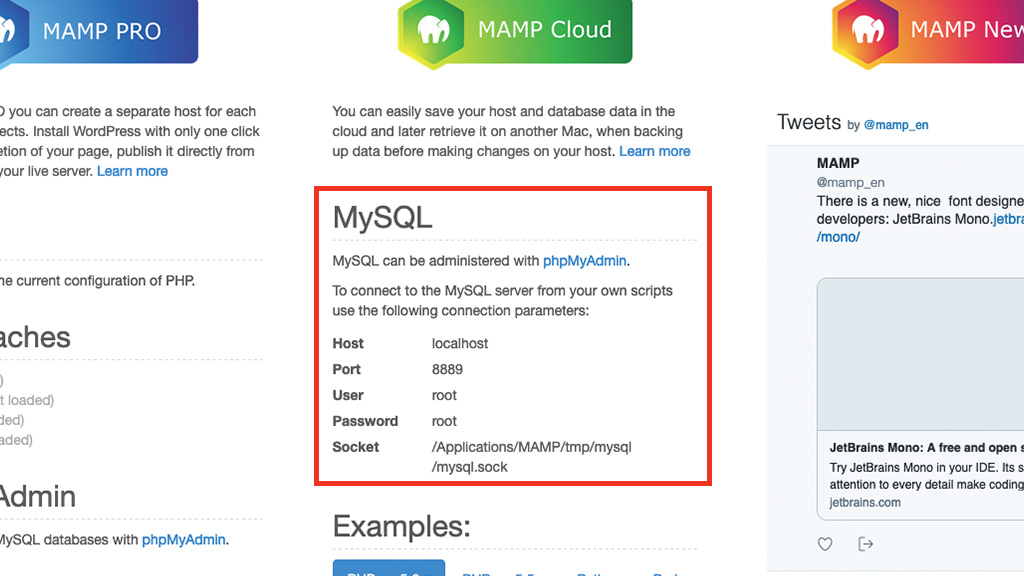Share the tweet using the arrow icon
1024x576 pixels.
(x=865, y=544)
